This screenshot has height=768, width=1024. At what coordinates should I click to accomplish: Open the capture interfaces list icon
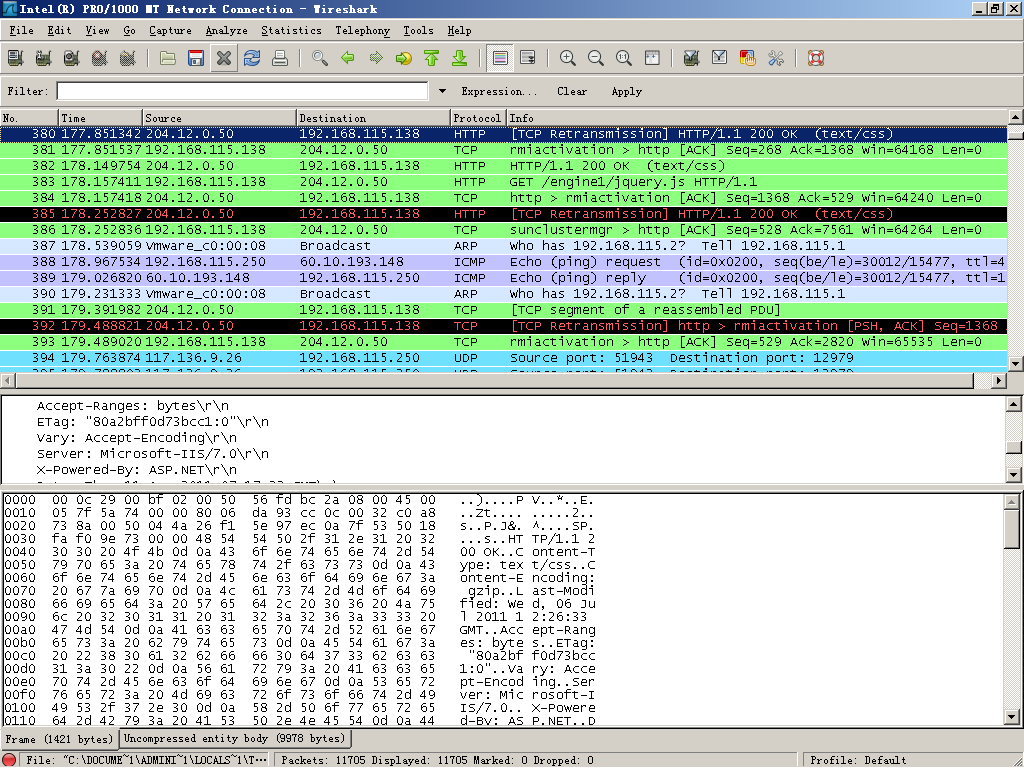[x=16, y=58]
